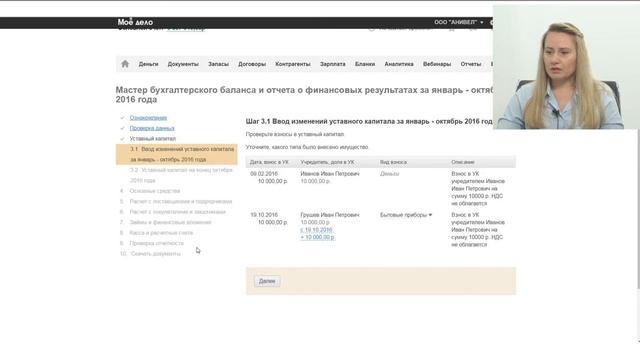Open the Запасы menu
640x360 pixels.
(218, 64)
